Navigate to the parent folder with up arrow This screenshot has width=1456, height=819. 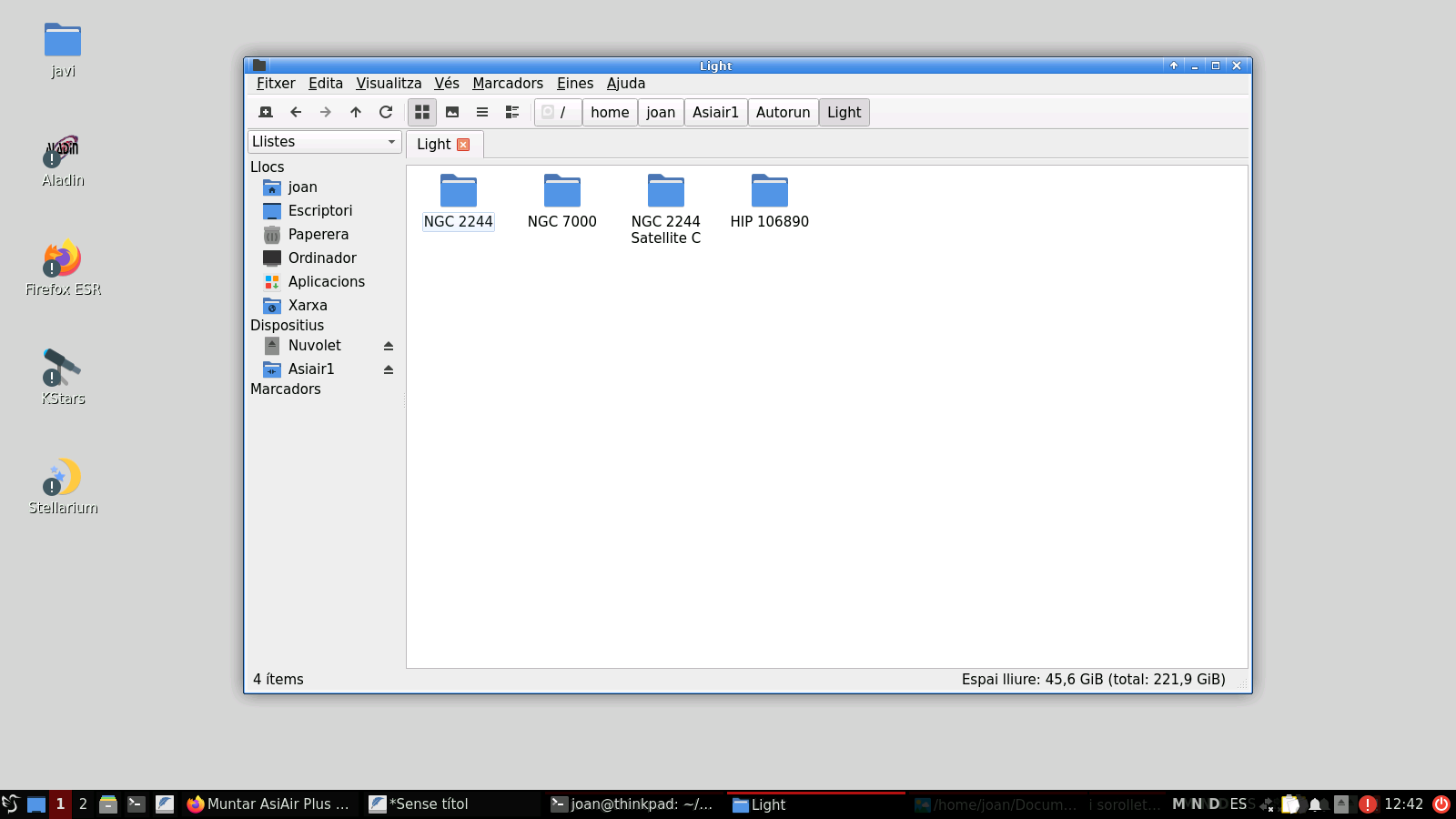click(356, 112)
